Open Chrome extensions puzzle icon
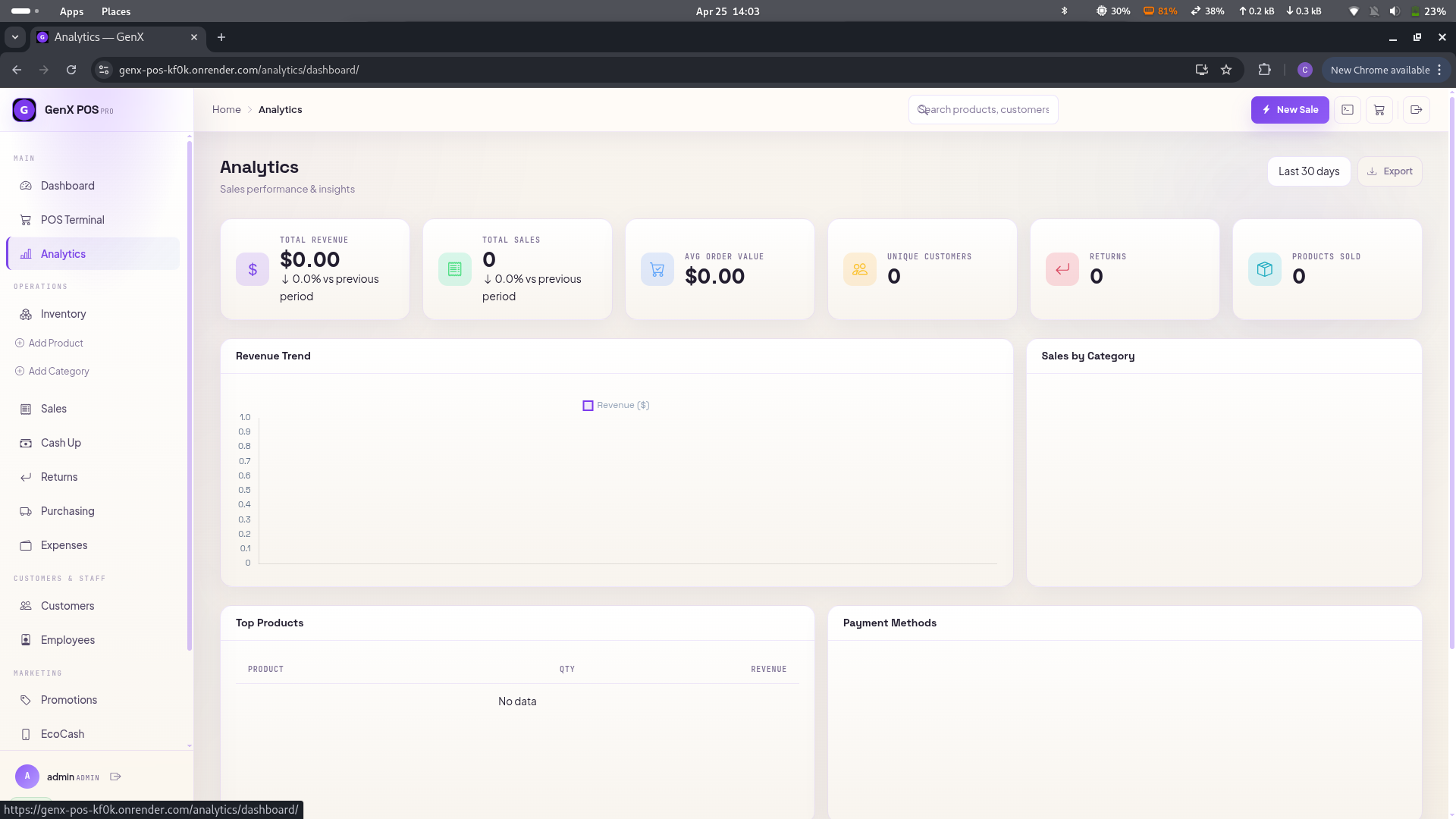The height and width of the screenshot is (819, 1456). [1264, 70]
